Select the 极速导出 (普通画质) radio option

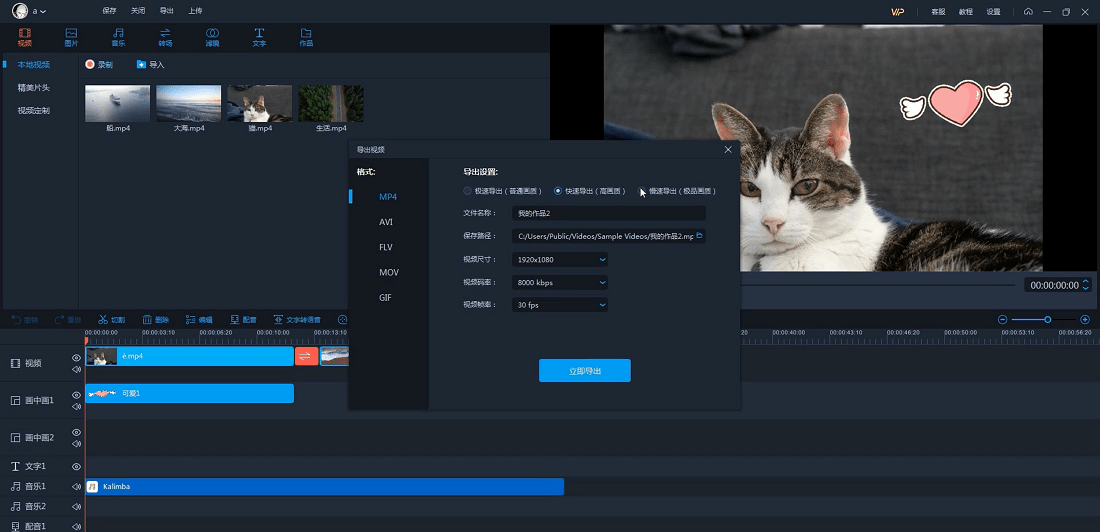coord(467,191)
